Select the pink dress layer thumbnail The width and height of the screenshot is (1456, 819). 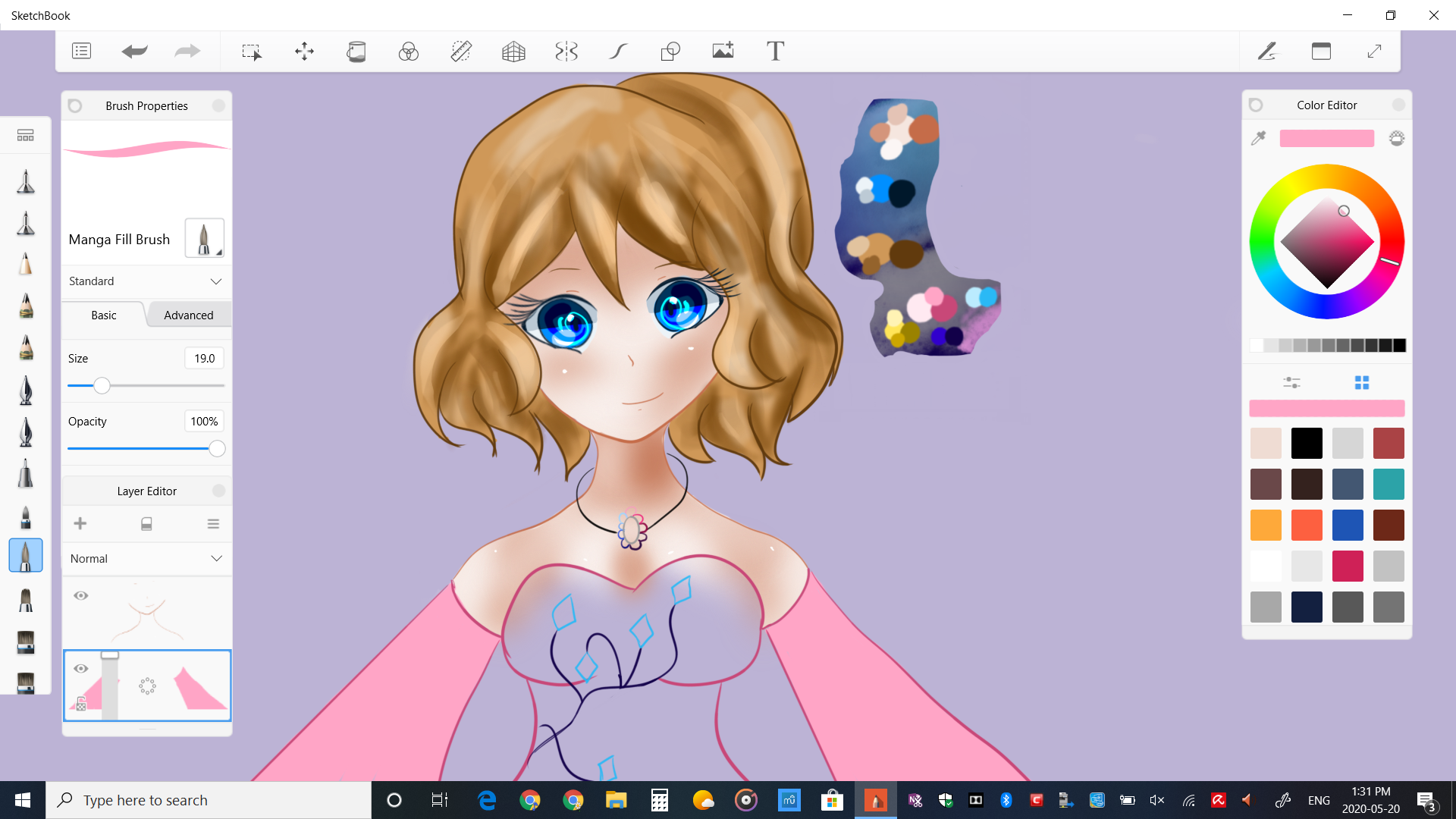147,685
